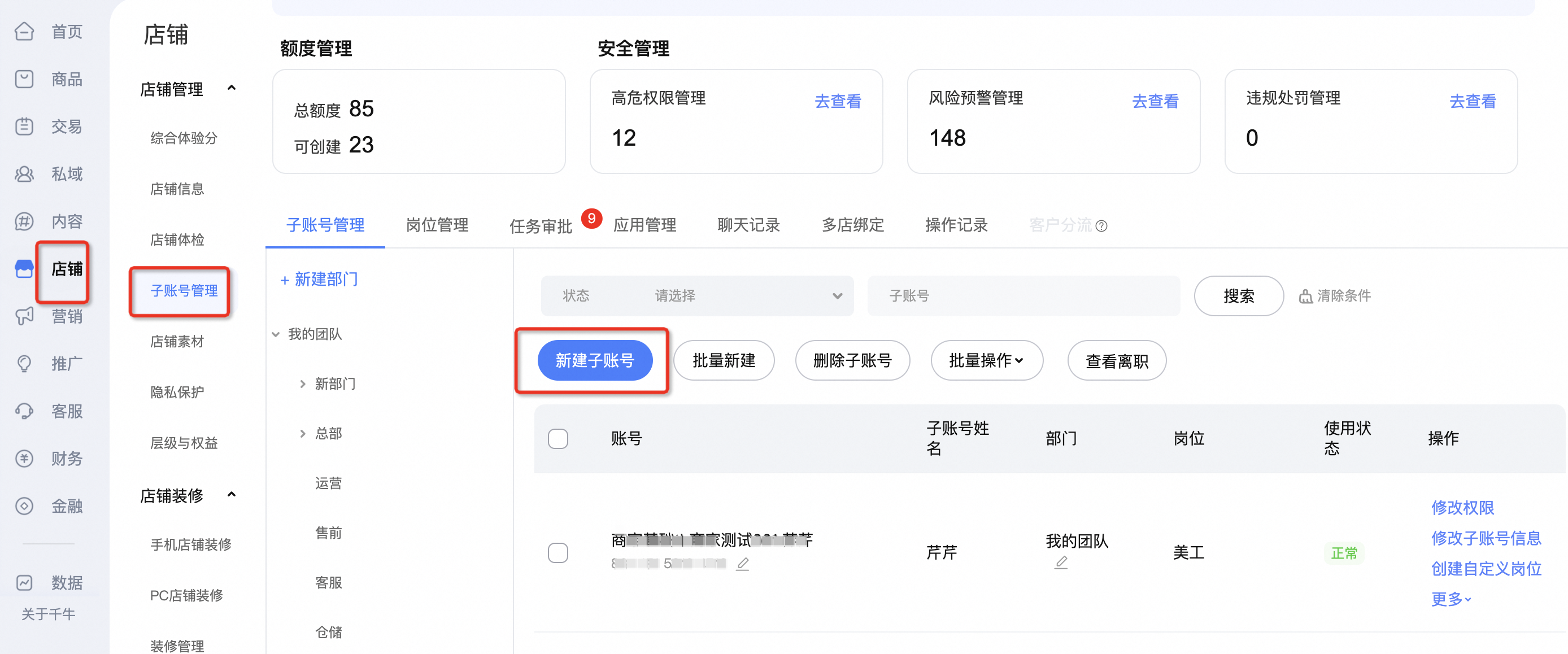Switch to the 岗位管理 tab
1568x654 pixels.
click(x=437, y=225)
